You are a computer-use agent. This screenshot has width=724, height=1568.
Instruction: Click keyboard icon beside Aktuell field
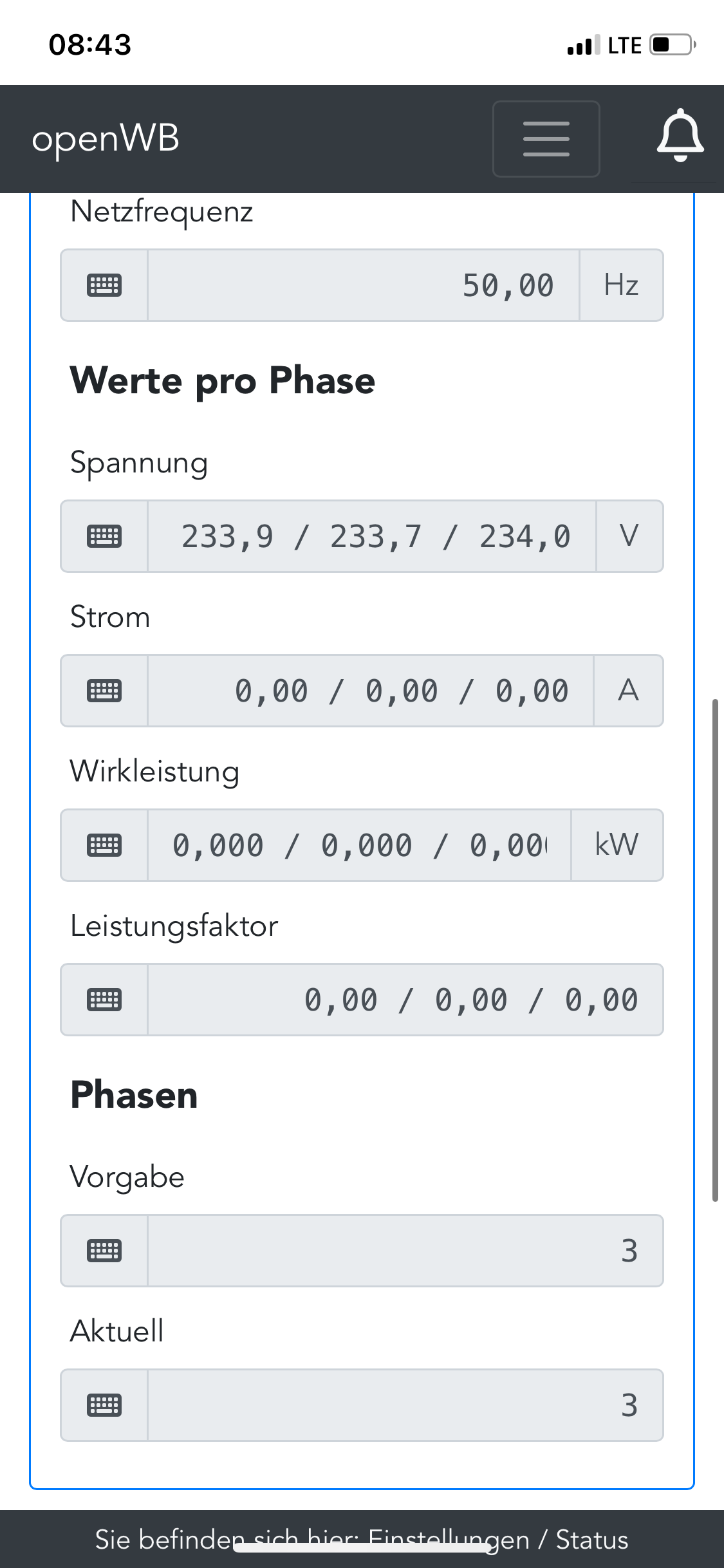pos(104,1405)
